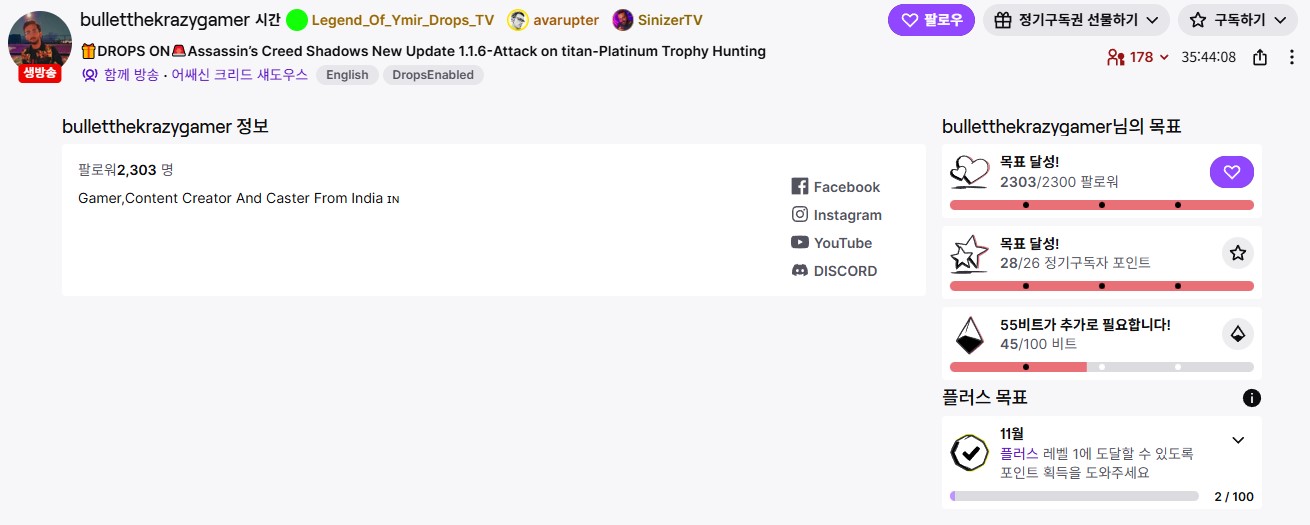1310x525 pixels.
Task: Expand the 11월 Plus goal details
Action: (1238, 440)
